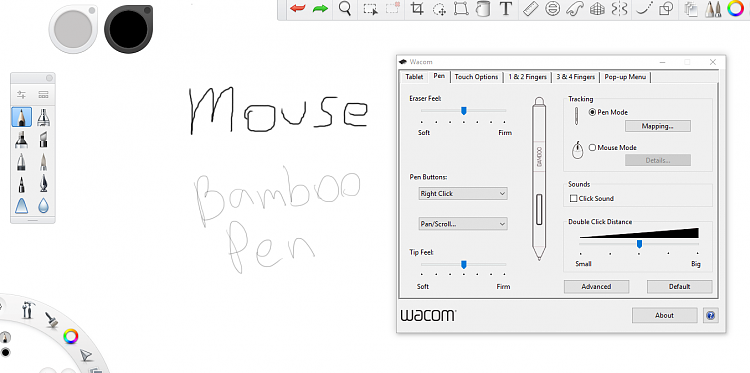
Task: Enable the Ruler guide tool
Action: [x=531, y=9]
